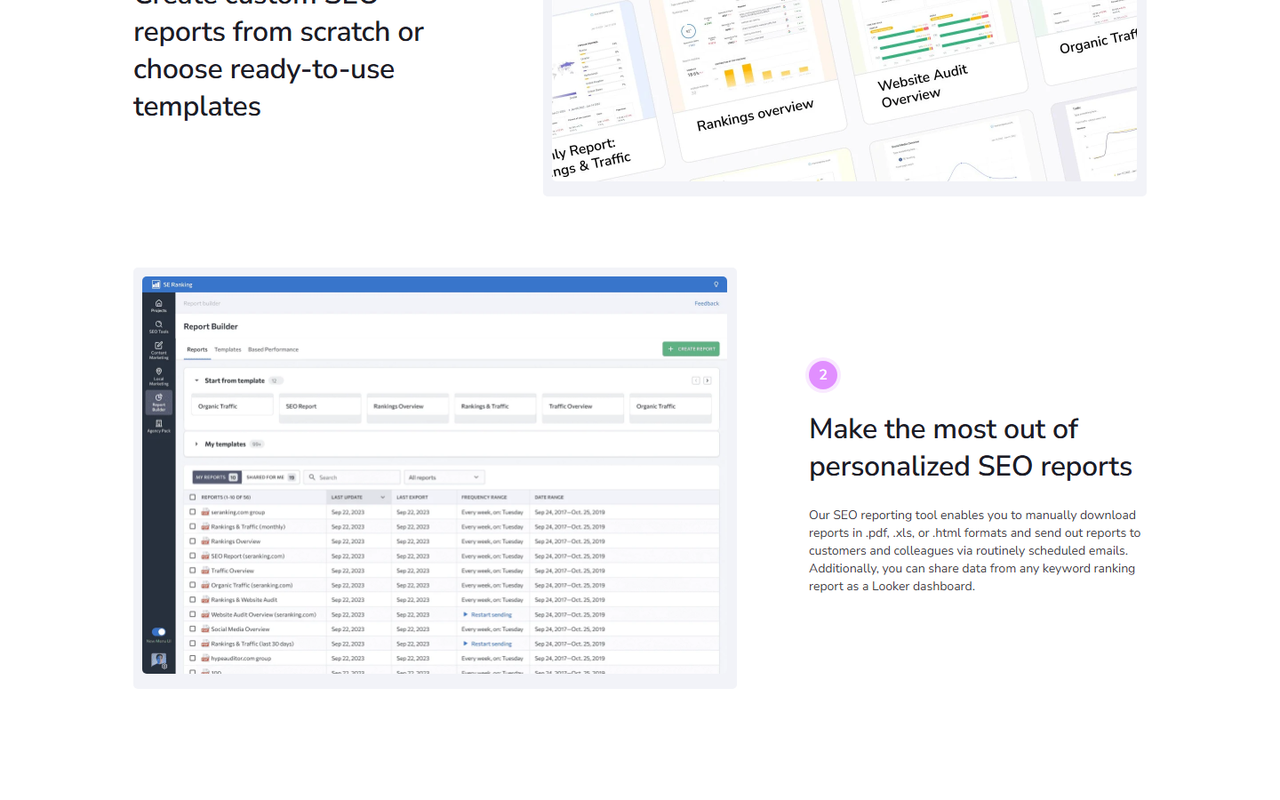1280x800 pixels.
Task: Open Content Marketing sidebar icon
Action: pyautogui.click(x=158, y=350)
